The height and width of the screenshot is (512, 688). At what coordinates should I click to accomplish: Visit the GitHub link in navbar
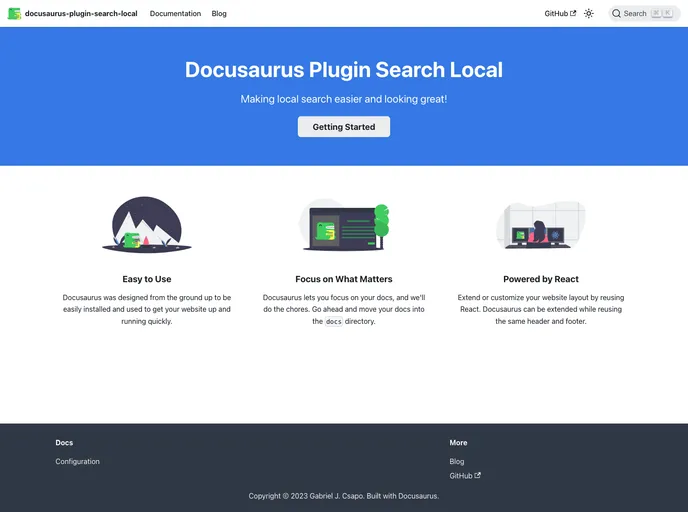pos(560,14)
